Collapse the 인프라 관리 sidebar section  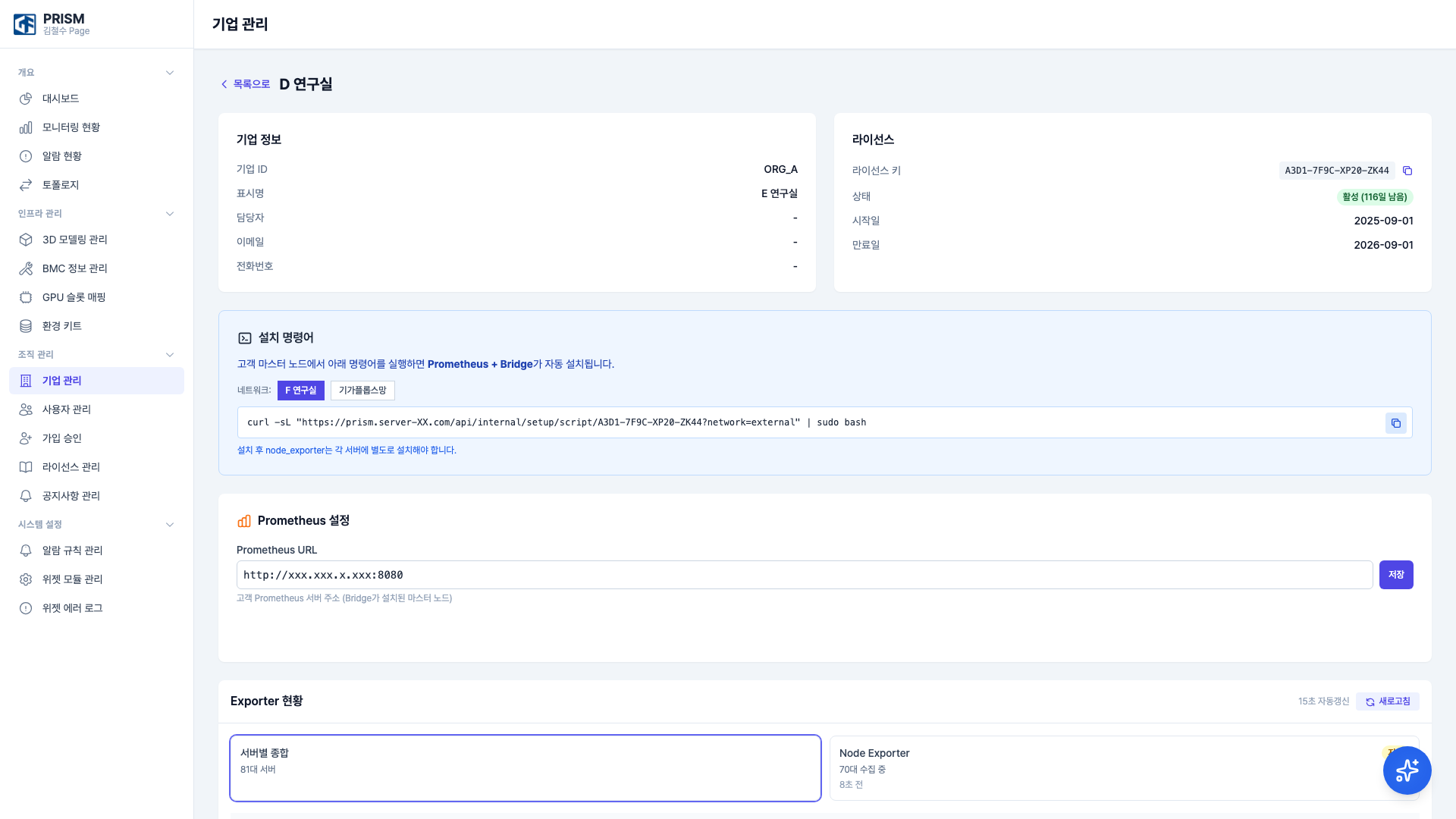coord(170,214)
